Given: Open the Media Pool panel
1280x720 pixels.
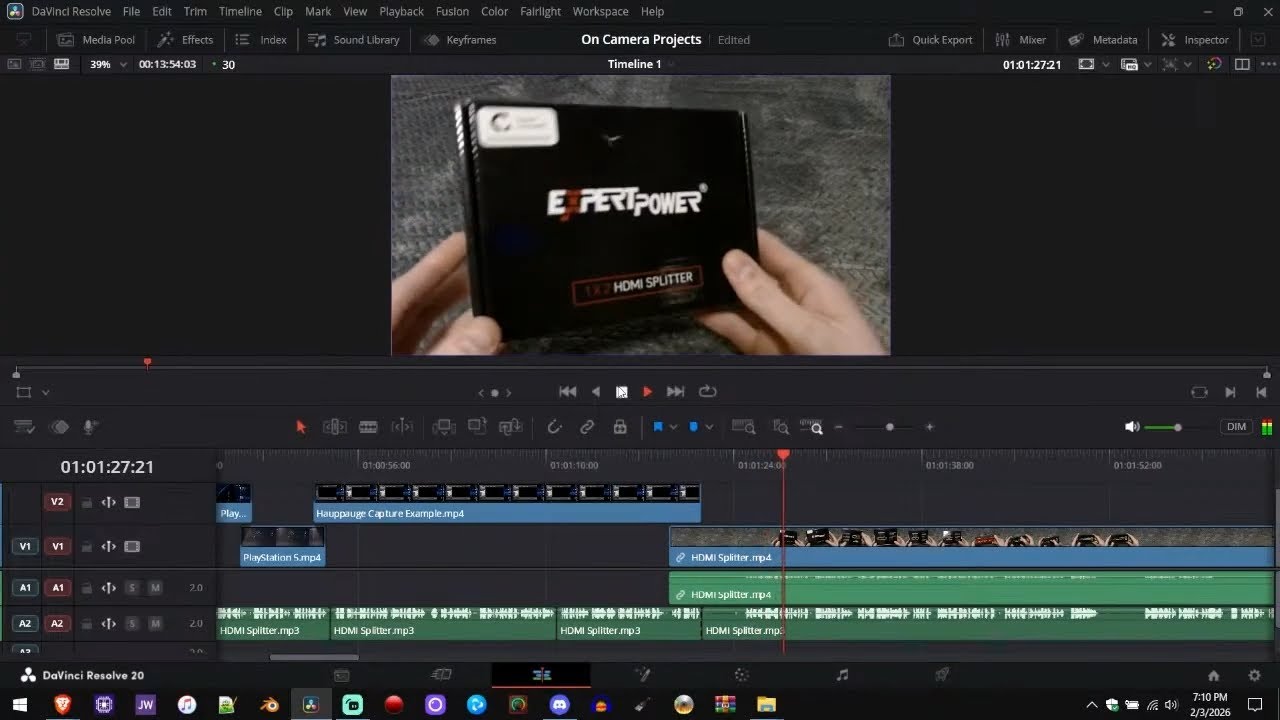Looking at the screenshot, I should pyautogui.click(x=96, y=40).
